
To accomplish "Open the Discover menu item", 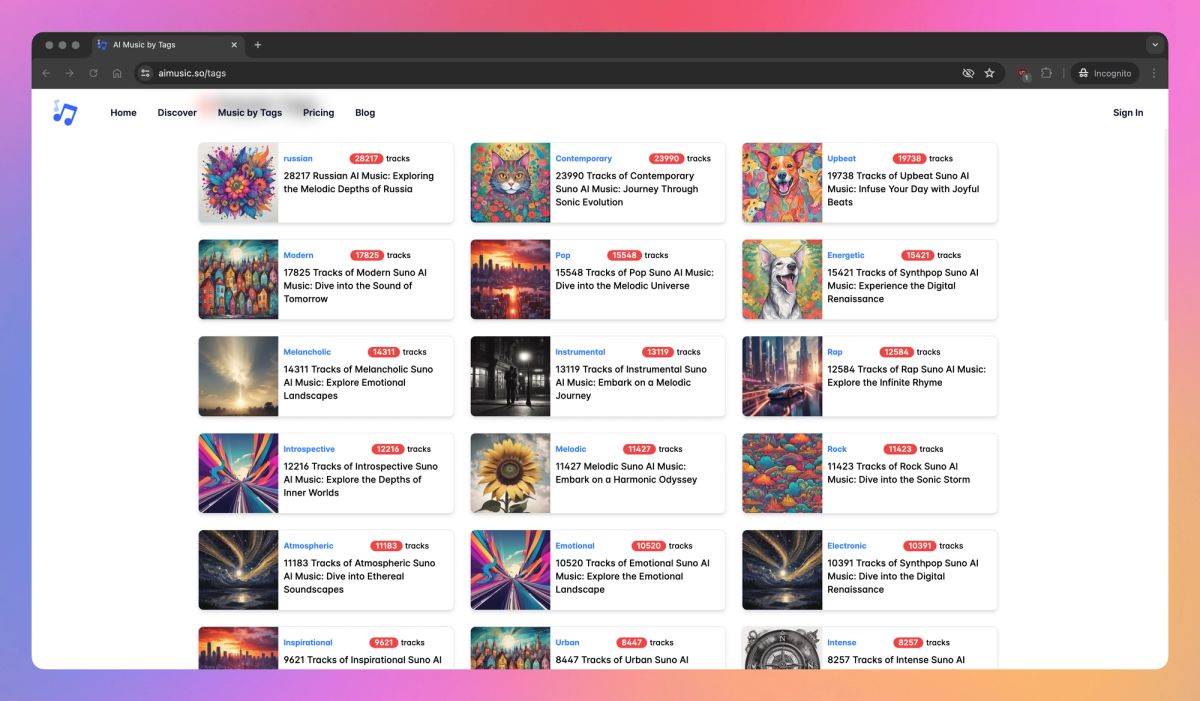I will coord(177,112).
